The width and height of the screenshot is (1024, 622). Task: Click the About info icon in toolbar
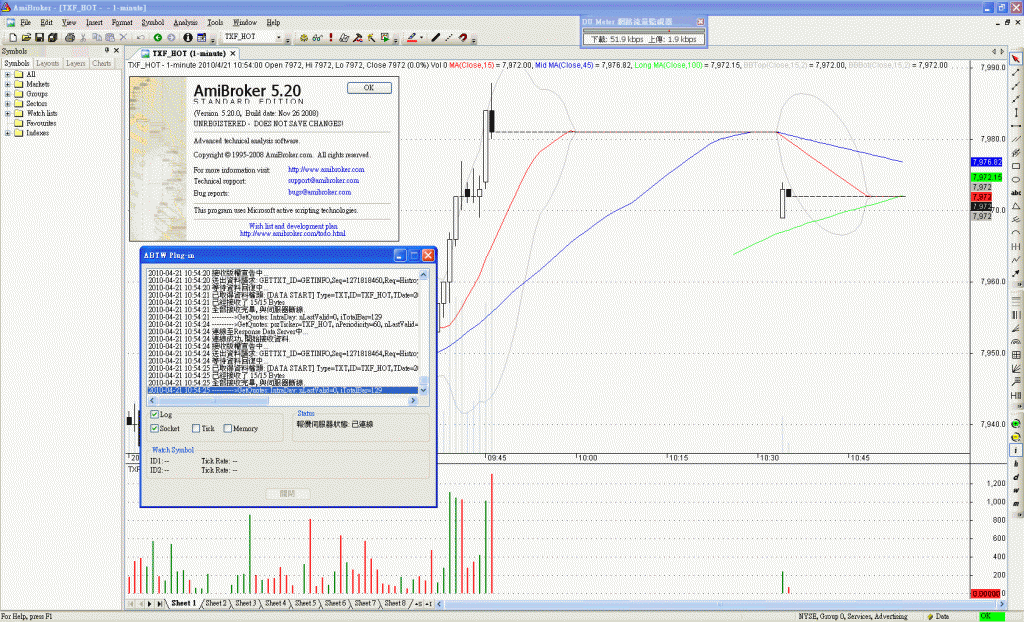187,38
